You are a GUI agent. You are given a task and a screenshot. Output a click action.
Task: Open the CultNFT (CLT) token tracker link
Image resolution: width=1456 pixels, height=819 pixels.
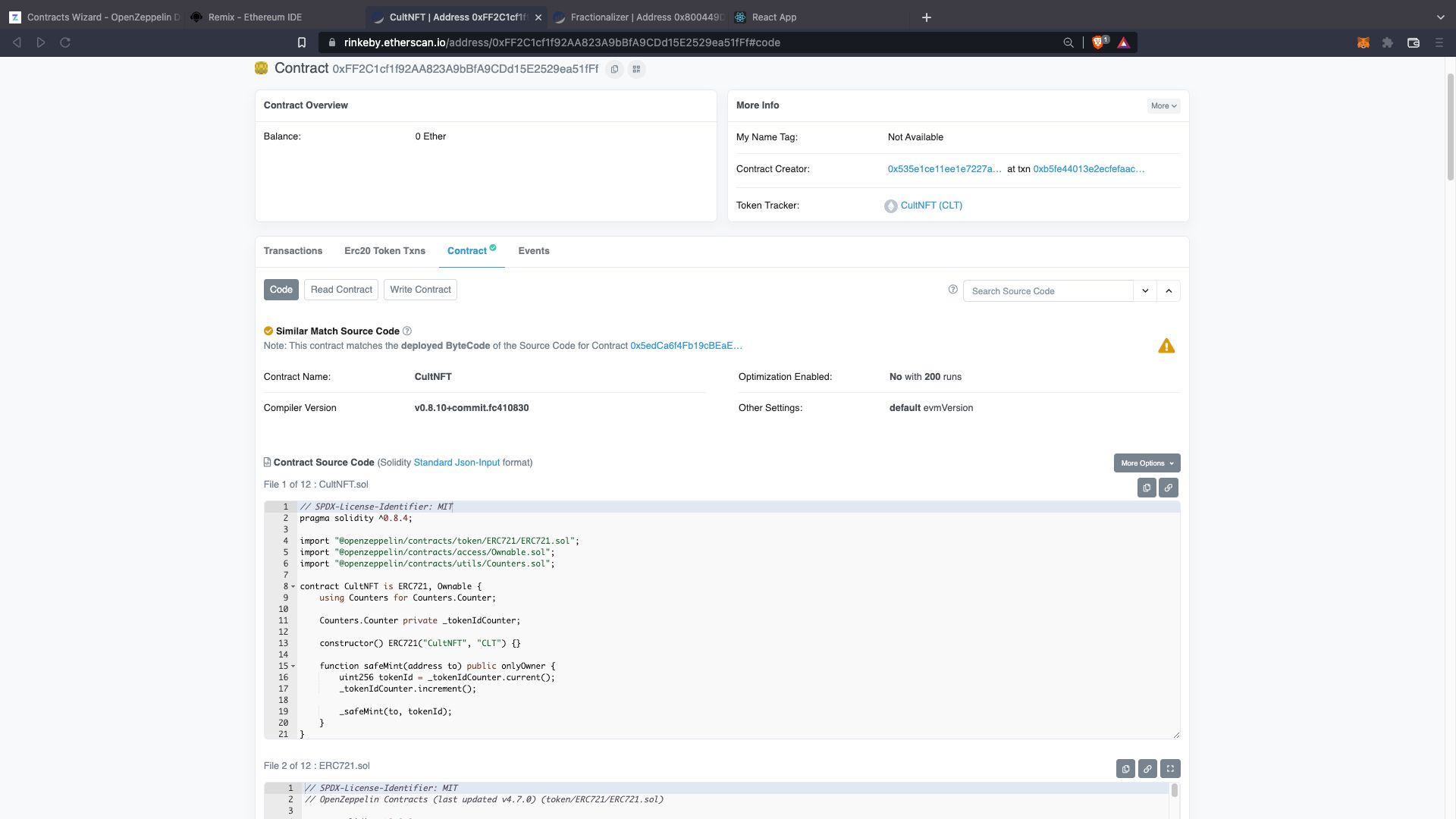click(x=931, y=206)
